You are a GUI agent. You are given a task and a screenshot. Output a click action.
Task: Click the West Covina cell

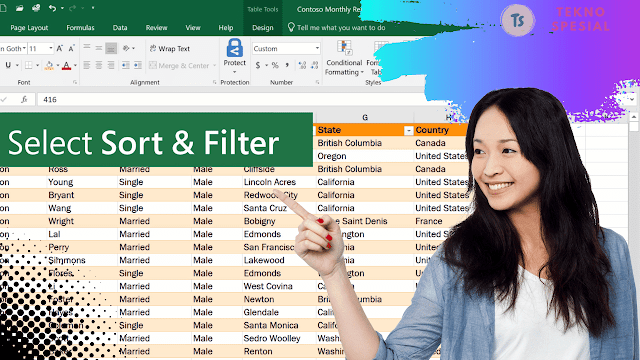(279, 286)
